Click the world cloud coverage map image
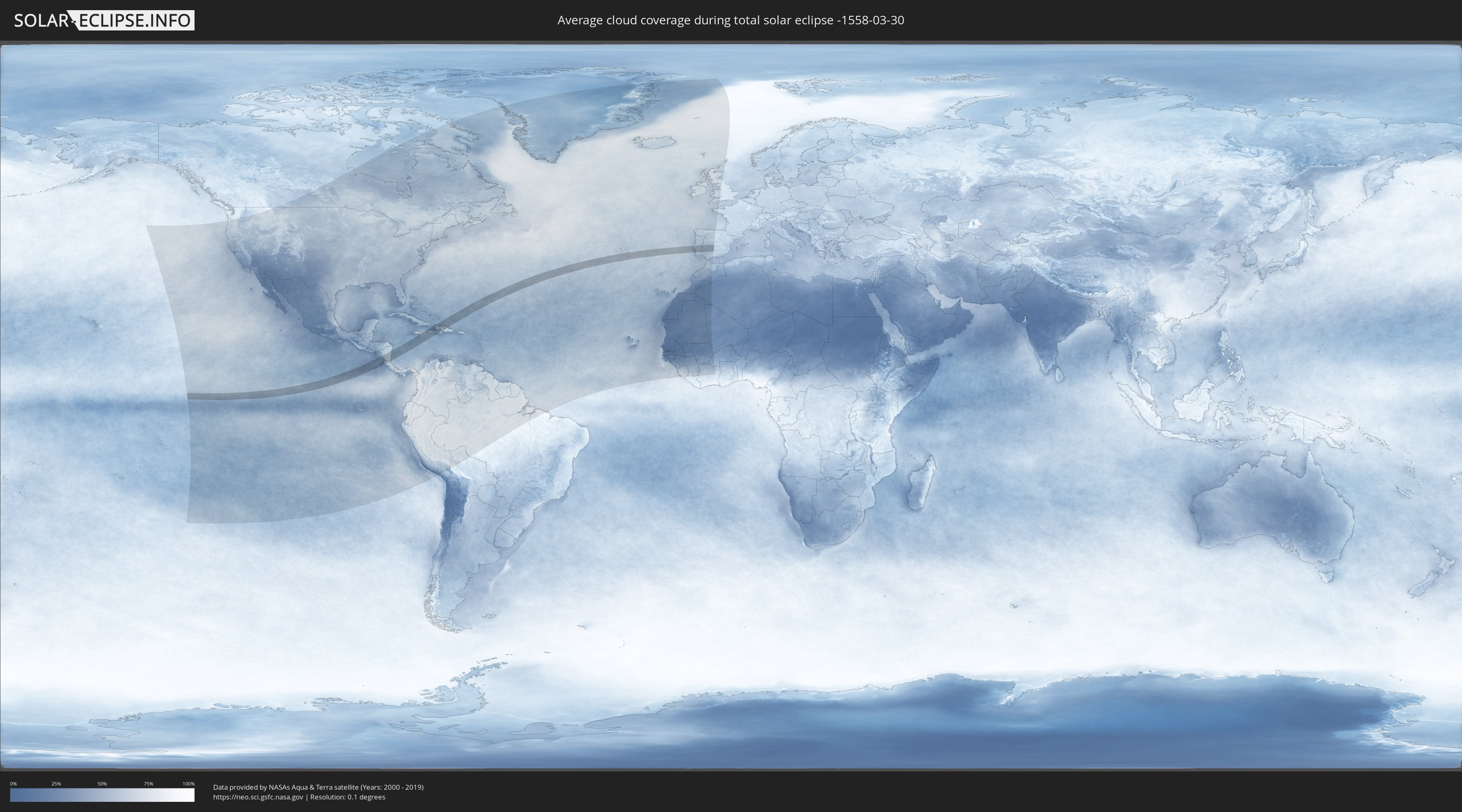The width and height of the screenshot is (1462, 812). tap(731, 406)
